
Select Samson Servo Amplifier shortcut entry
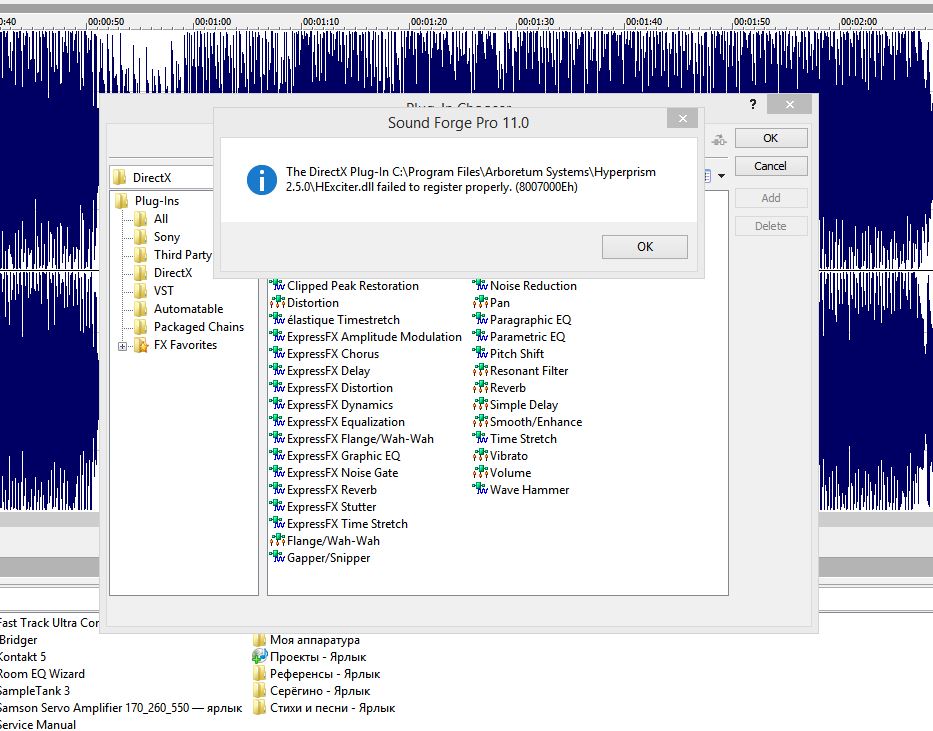click(x=121, y=708)
